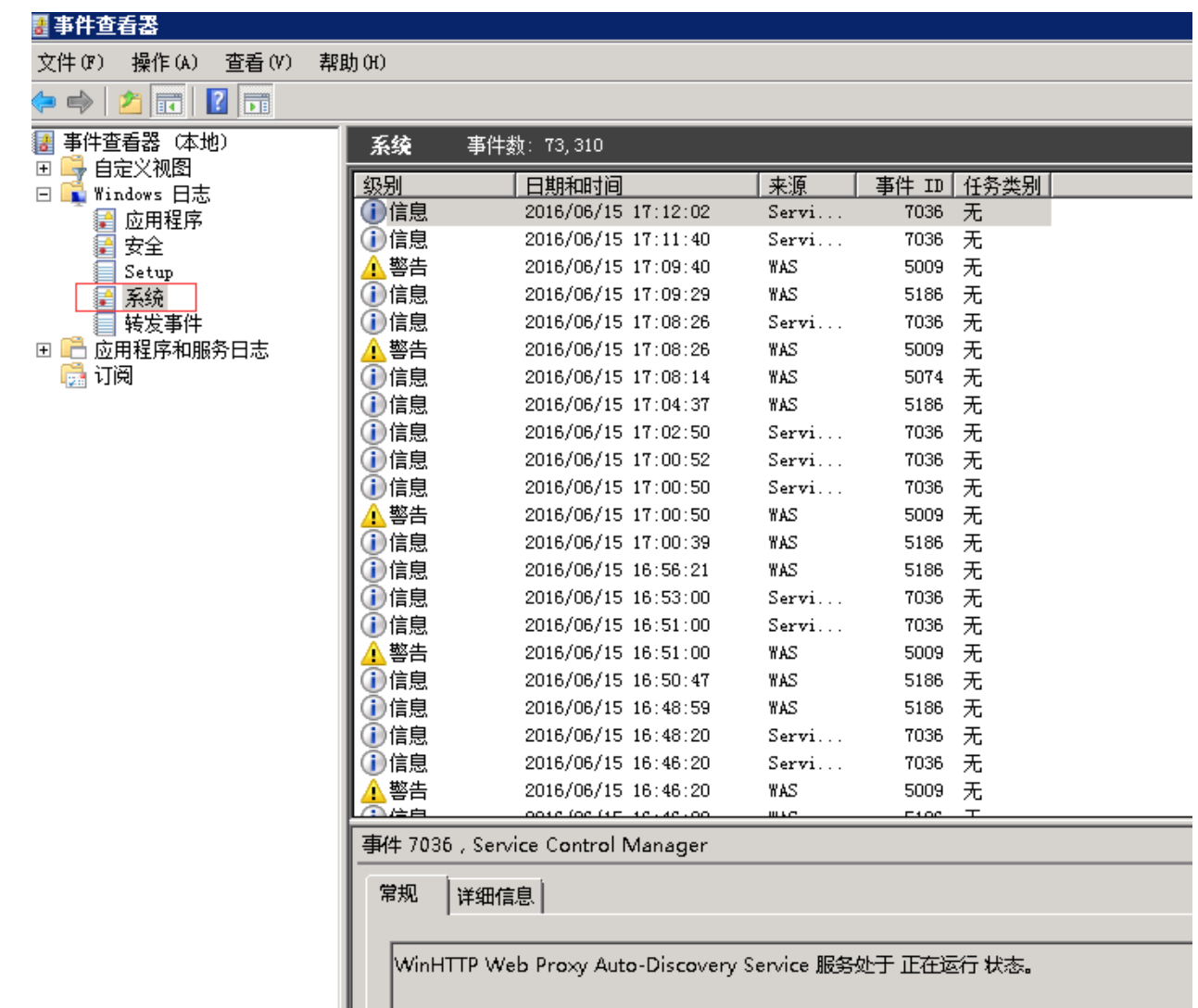Collapse the Windows 日志 tree node
This screenshot has width=1198, height=1008.
point(44,195)
